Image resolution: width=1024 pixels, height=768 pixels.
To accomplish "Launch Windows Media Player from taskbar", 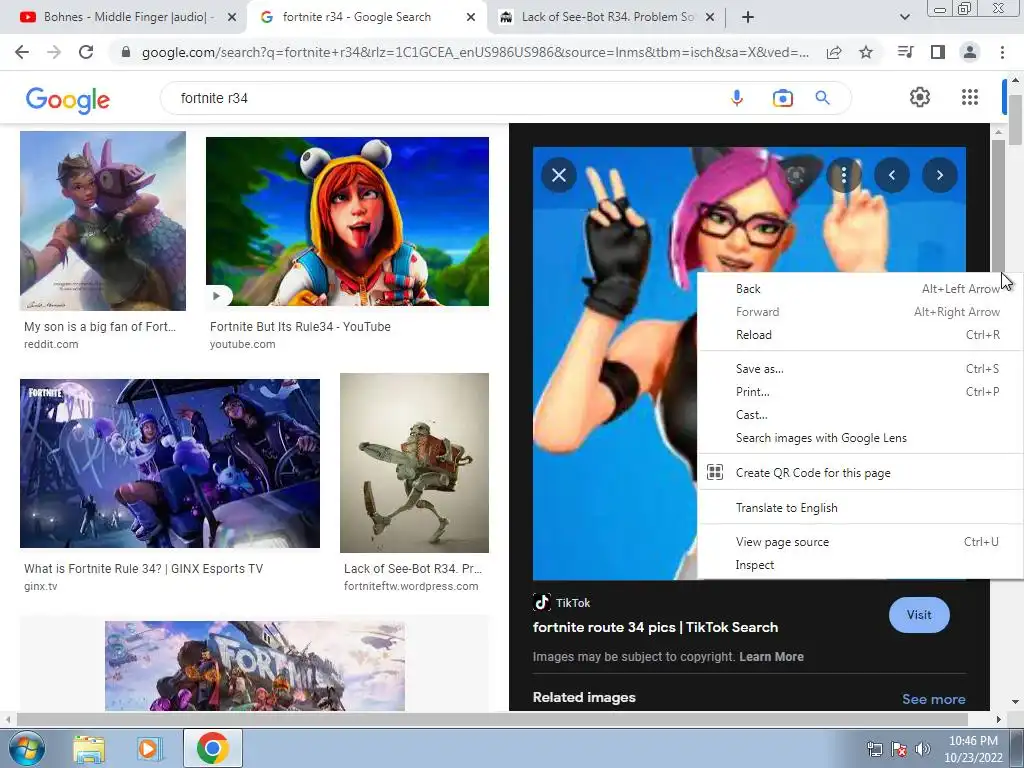I will coord(149,749).
